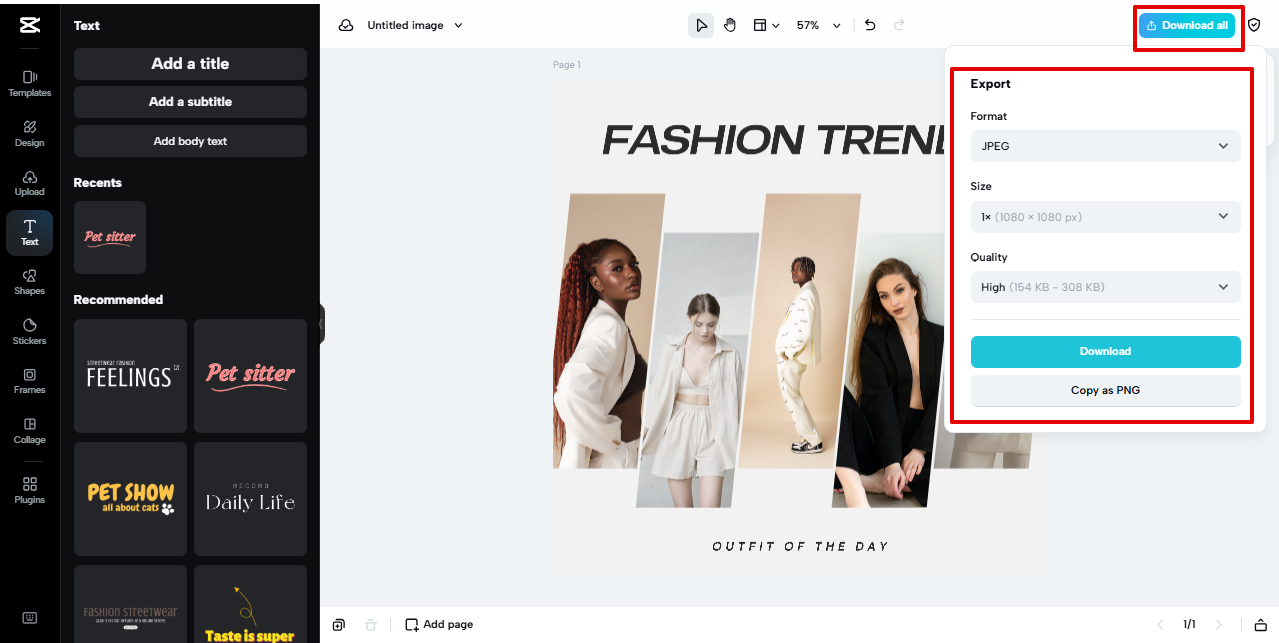Open the Size dropdown showing 1080 x 1080
Viewport: 1279px width, 643px height.
pos(1105,216)
